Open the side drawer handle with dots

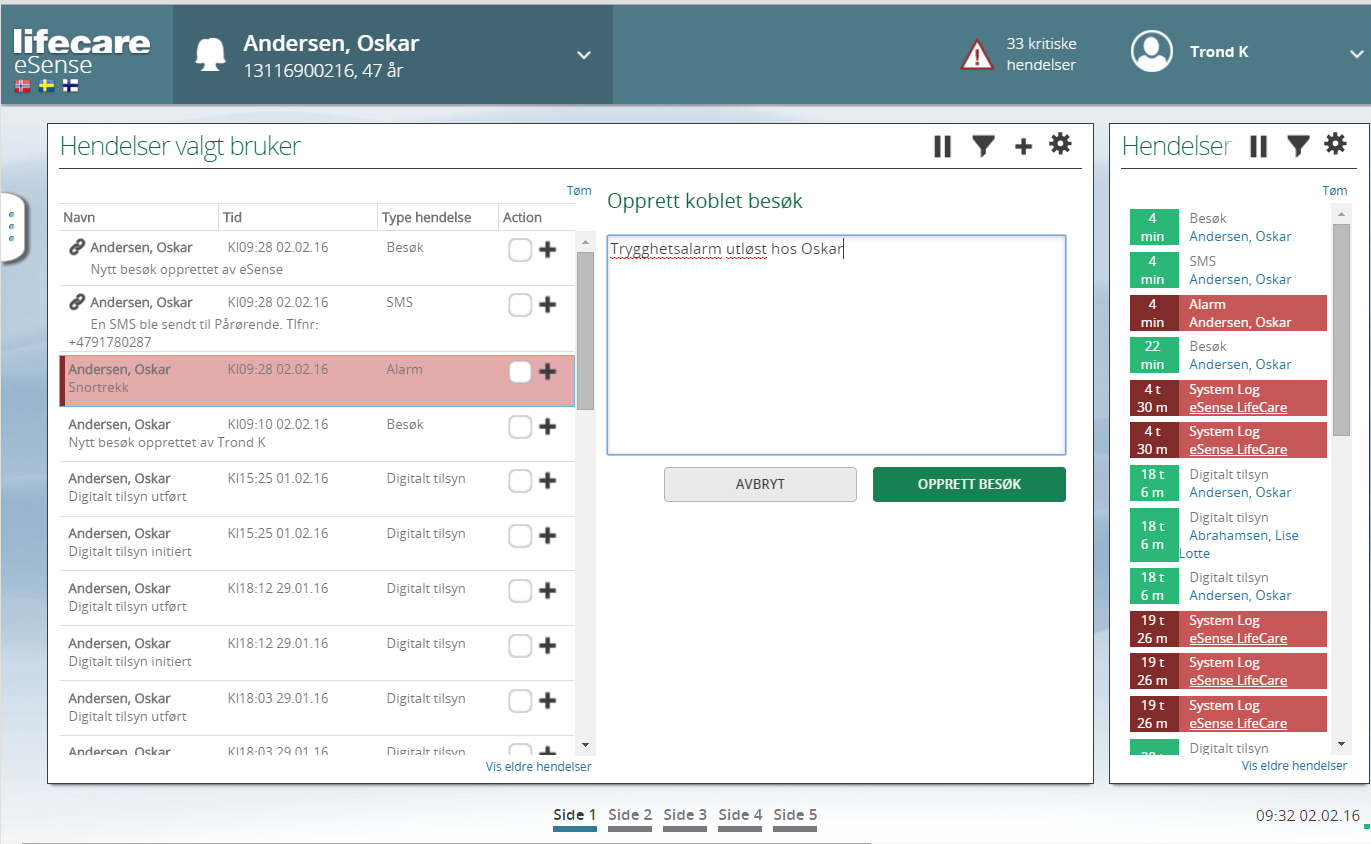[x=11, y=227]
